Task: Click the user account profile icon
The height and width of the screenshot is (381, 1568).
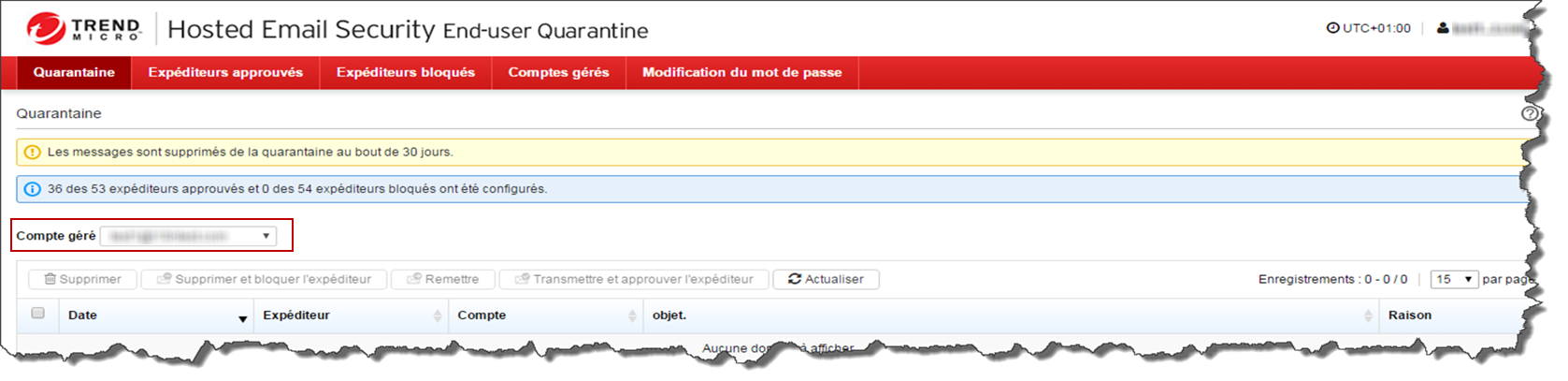Action: point(1443,28)
